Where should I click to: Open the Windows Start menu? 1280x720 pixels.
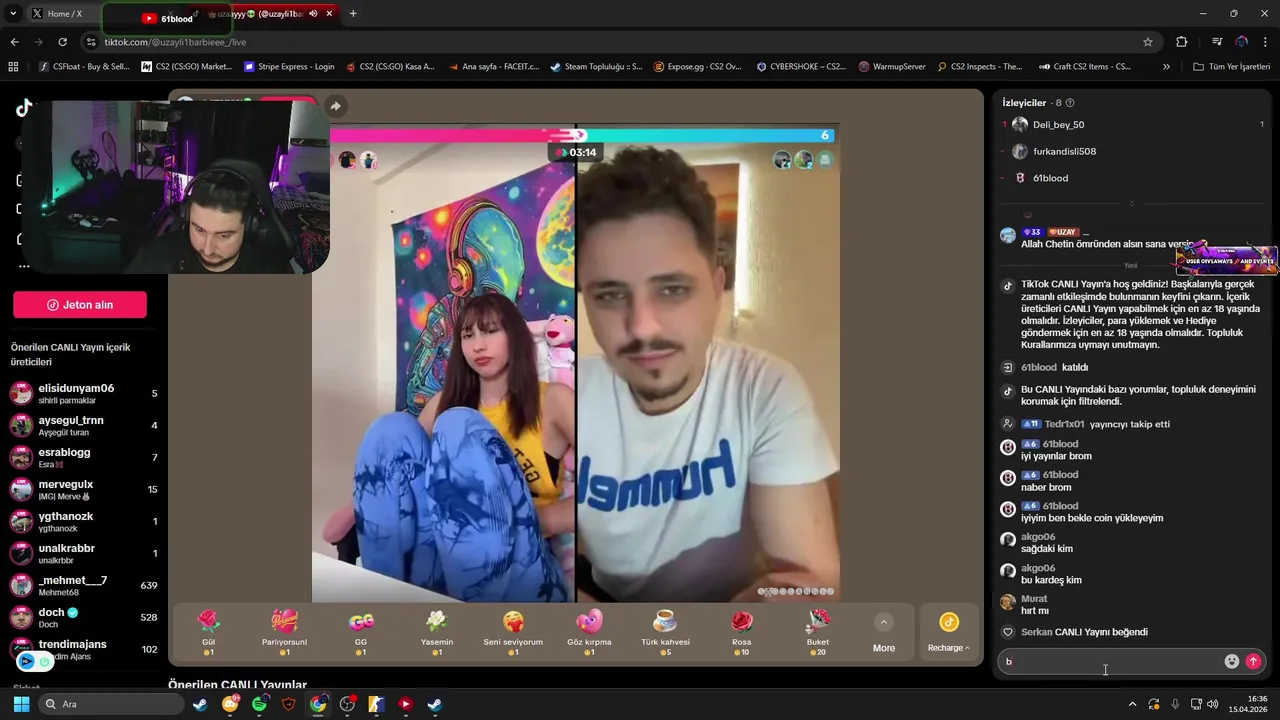[x=21, y=704]
